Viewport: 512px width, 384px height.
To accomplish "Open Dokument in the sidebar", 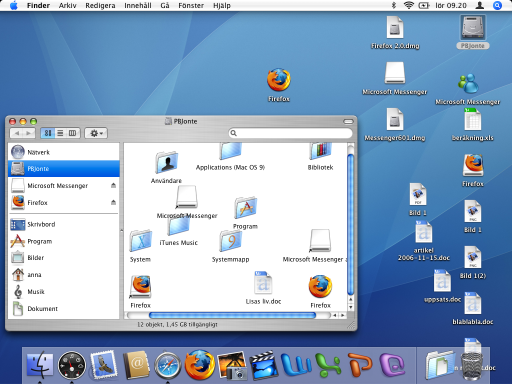I will tap(63, 309).
